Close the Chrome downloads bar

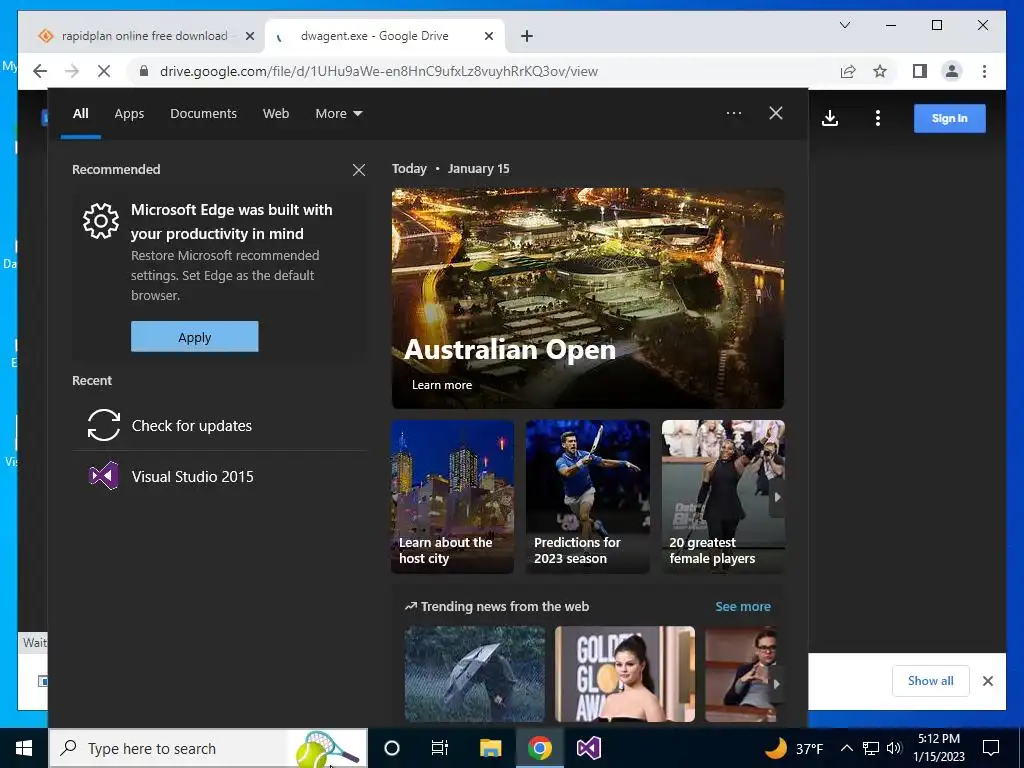click(987, 681)
